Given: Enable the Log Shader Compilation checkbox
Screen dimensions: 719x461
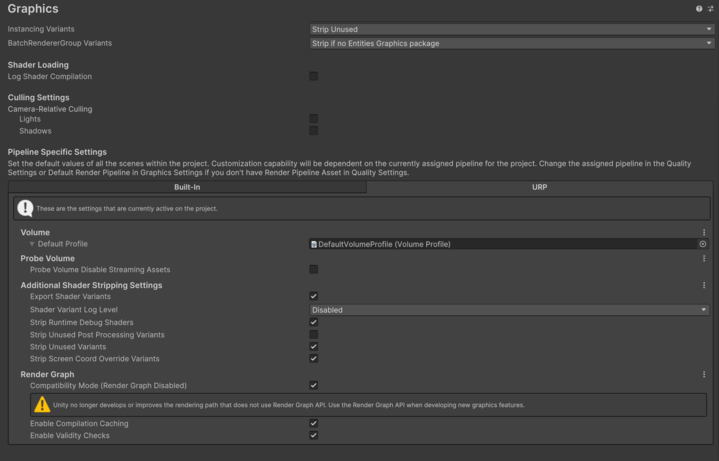Looking at the screenshot, I should pyautogui.click(x=314, y=77).
